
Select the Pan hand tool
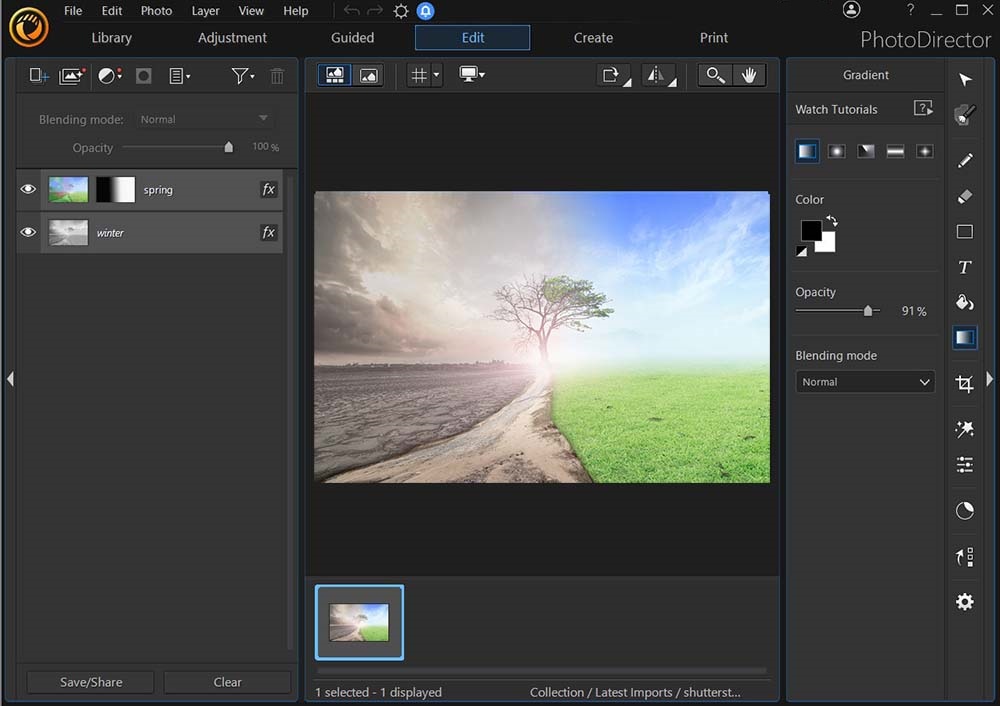[751, 74]
